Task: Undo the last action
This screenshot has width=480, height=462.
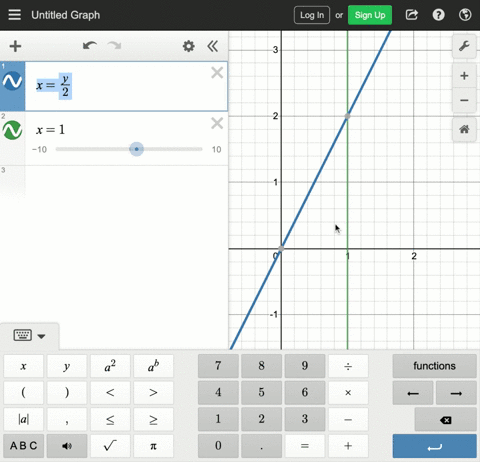Action: point(90,46)
